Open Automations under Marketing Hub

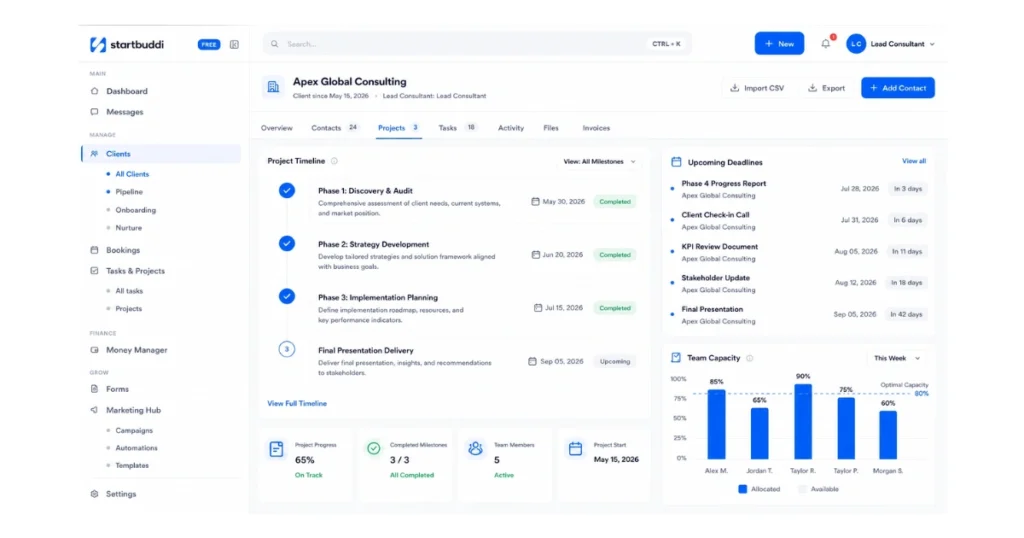pyautogui.click(x=136, y=448)
